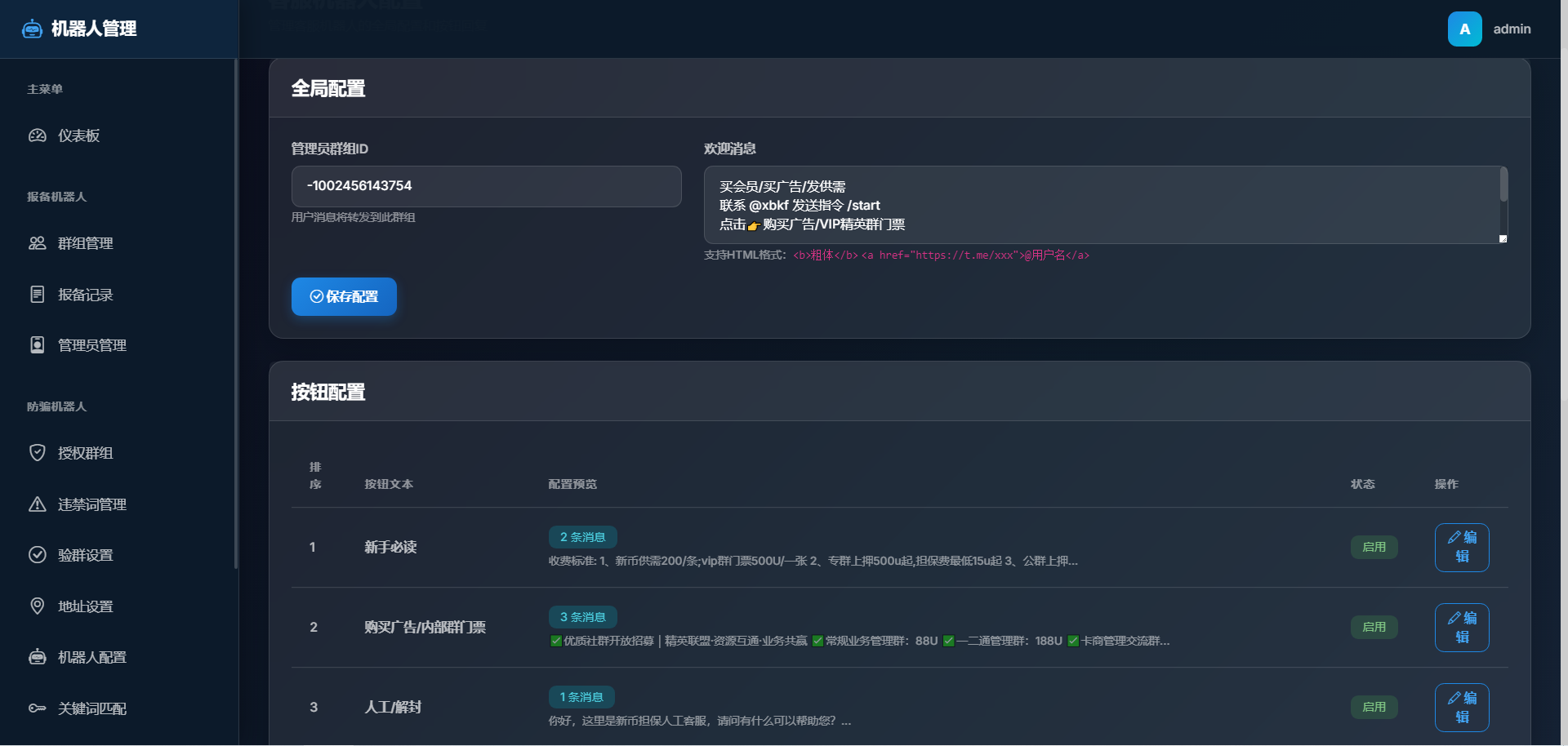Click the welcome message textarea scrollbar
This screenshot has width=1568, height=746.
pyautogui.click(x=1503, y=185)
